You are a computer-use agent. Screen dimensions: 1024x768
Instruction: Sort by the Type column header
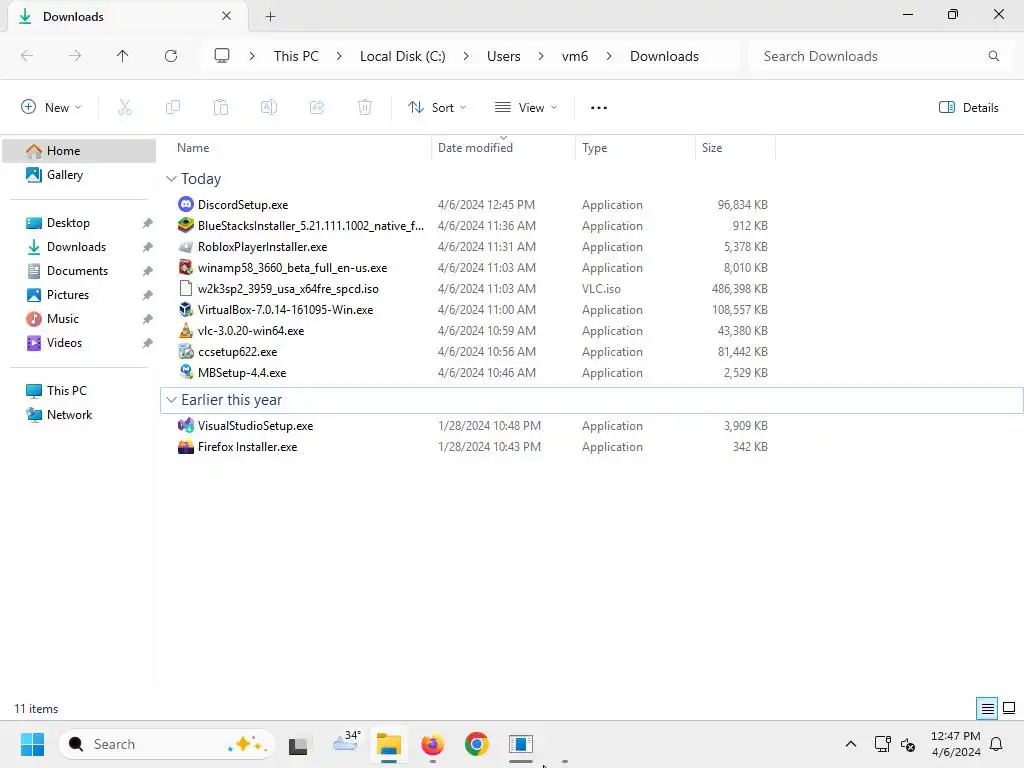click(x=595, y=148)
